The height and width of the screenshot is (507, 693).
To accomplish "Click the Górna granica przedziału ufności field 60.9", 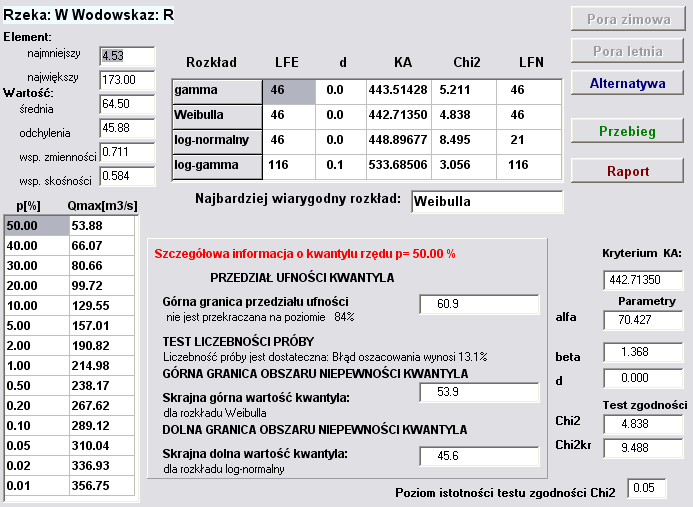I will click(479, 304).
